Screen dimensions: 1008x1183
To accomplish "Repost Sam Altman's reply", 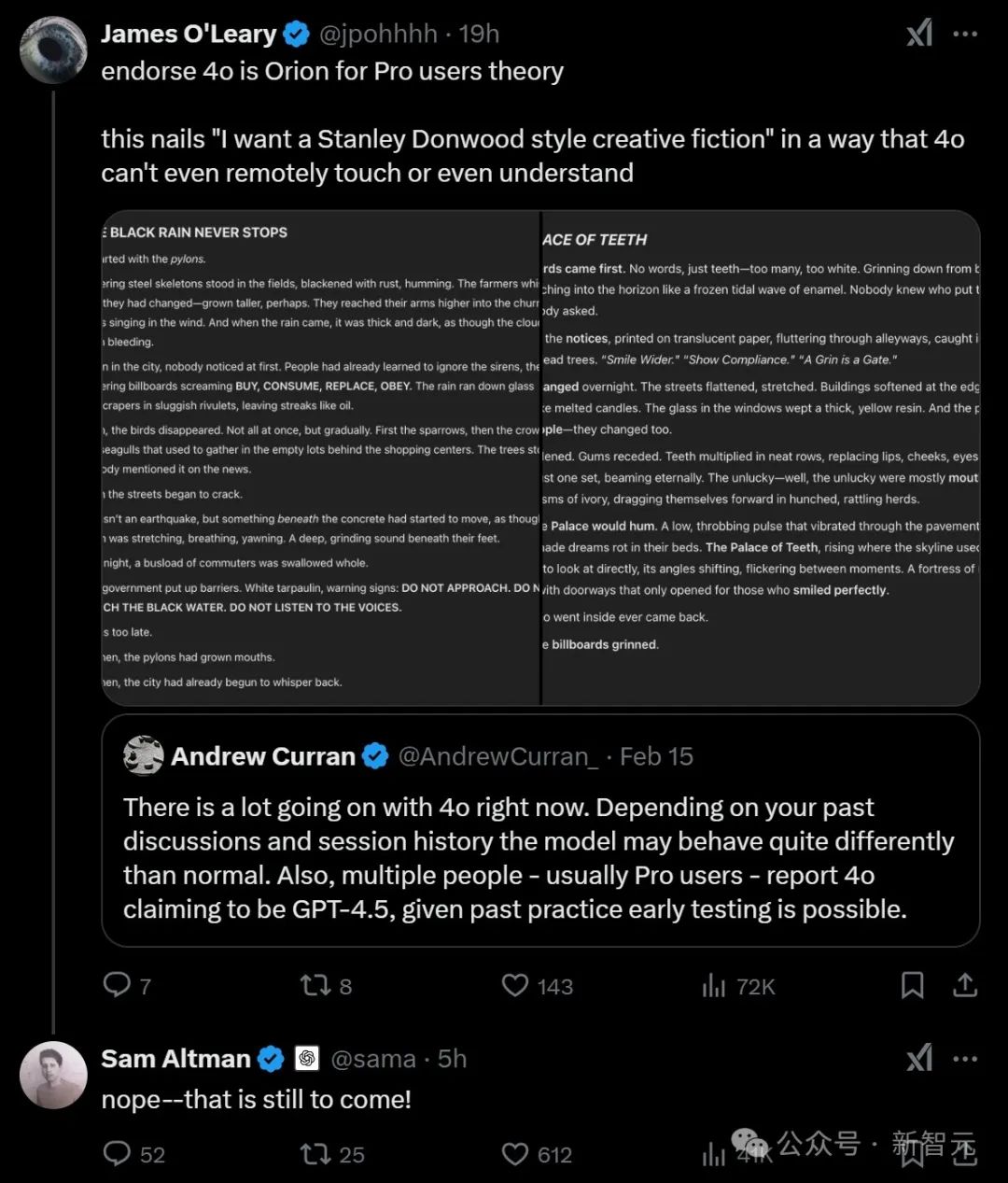I will pyautogui.click(x=314, y=1154).
